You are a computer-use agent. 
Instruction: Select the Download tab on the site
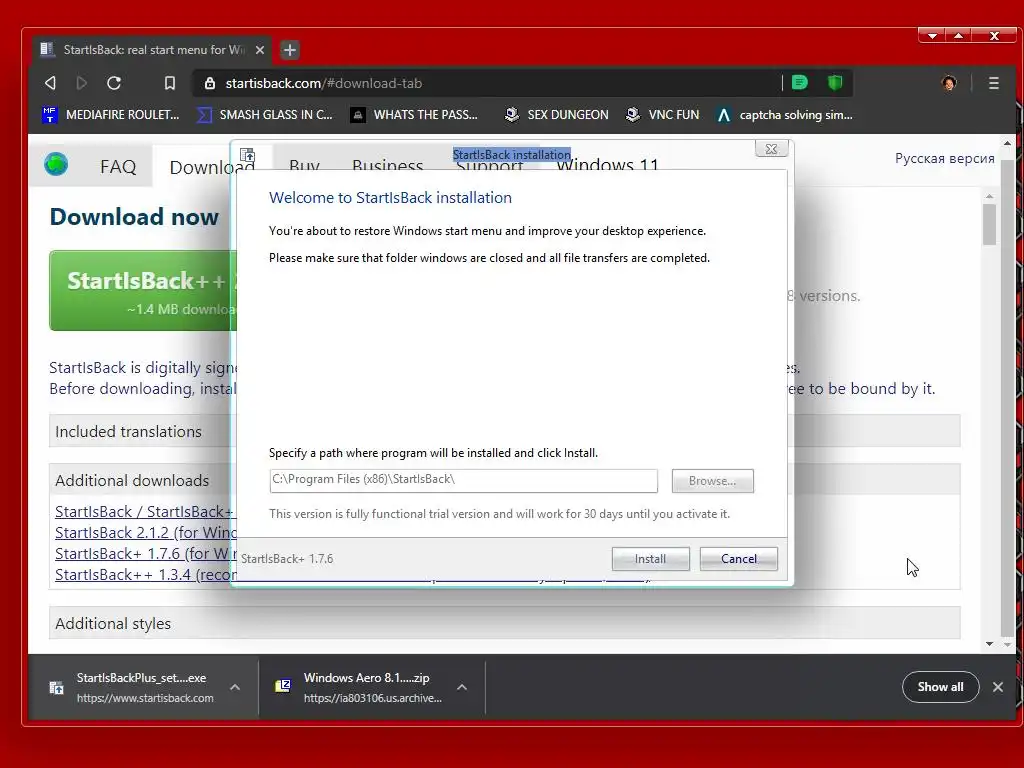212,167
